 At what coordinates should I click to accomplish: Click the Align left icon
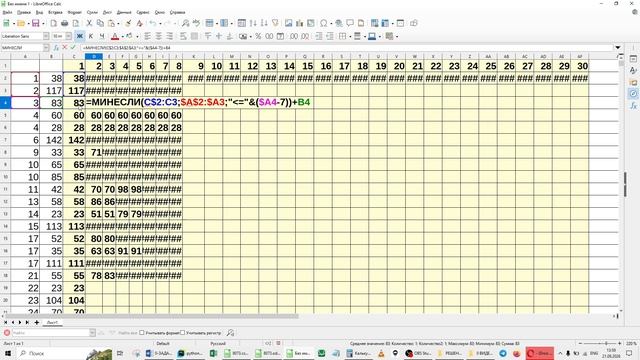pos(148,36)
